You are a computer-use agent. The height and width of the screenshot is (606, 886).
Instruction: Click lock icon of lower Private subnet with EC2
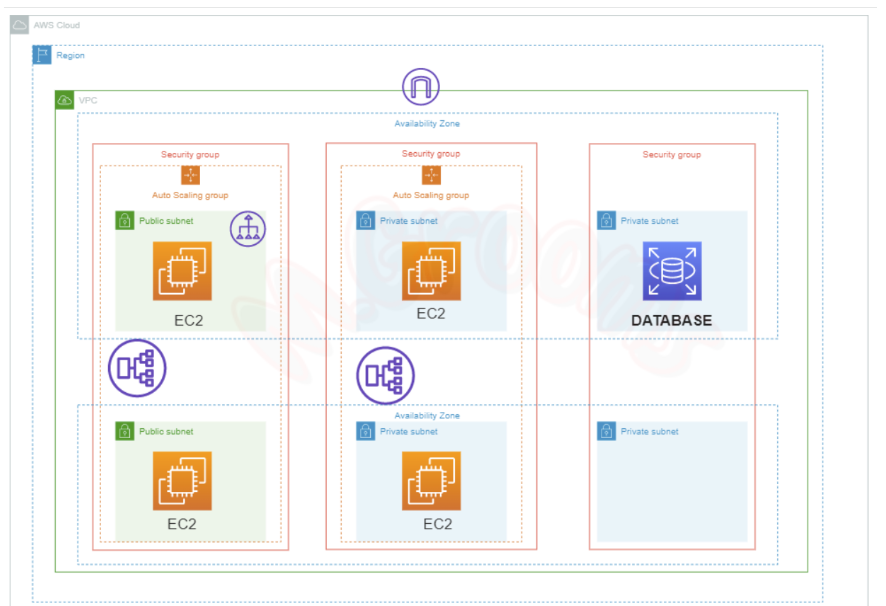366,431
